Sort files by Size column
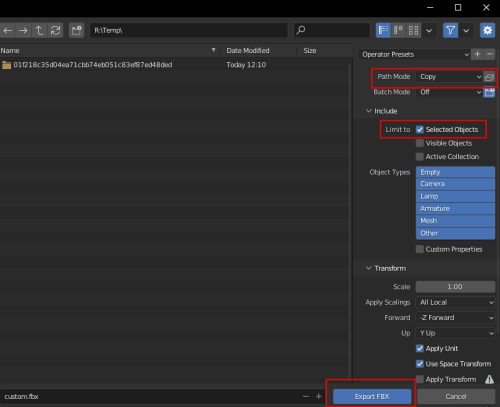Viewport: 500px width, 407px height. (310, 51)
